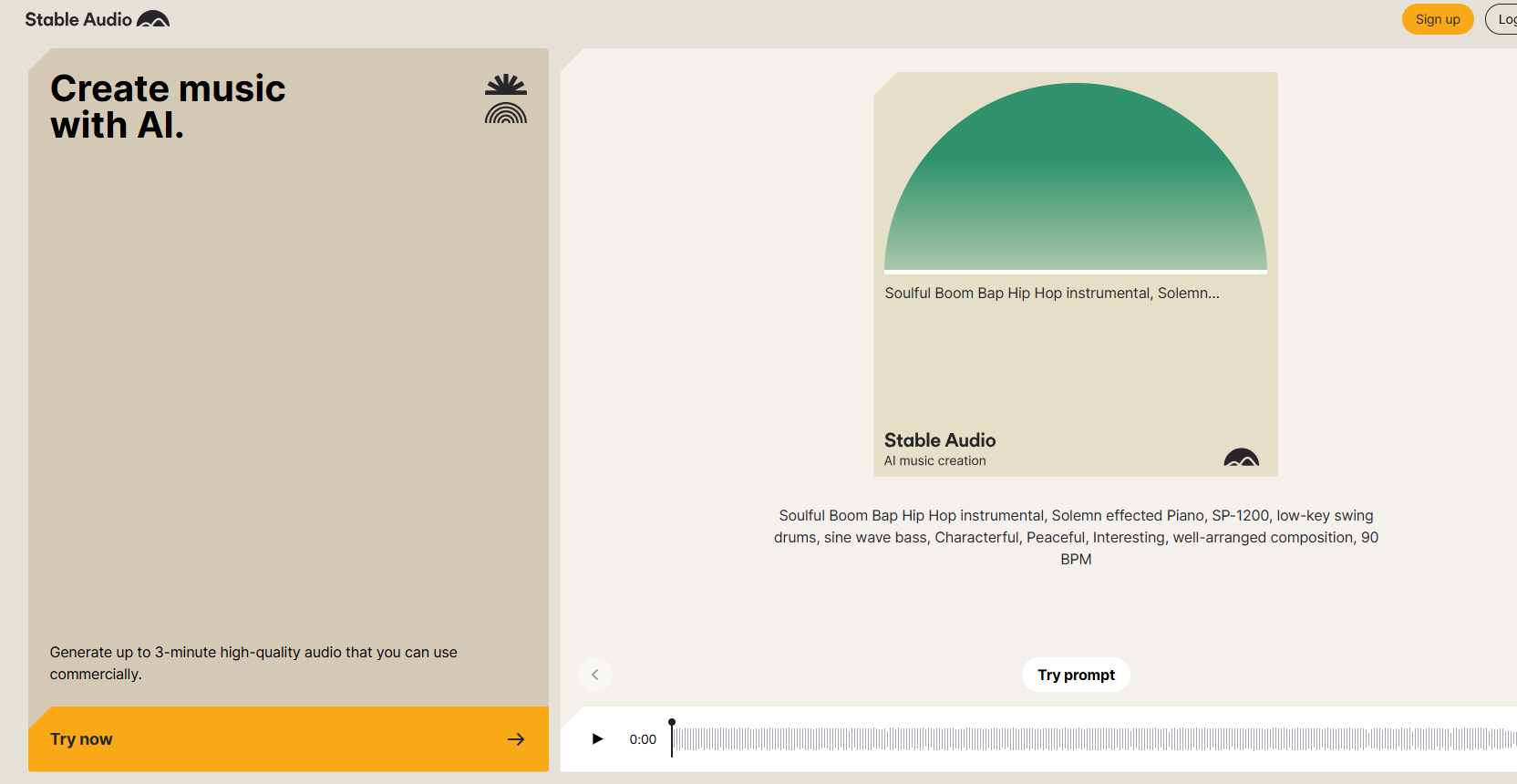Viewport: 1517px width, 784px height.
Task: Click the Try prompt button
Action: coord(1076,675)
